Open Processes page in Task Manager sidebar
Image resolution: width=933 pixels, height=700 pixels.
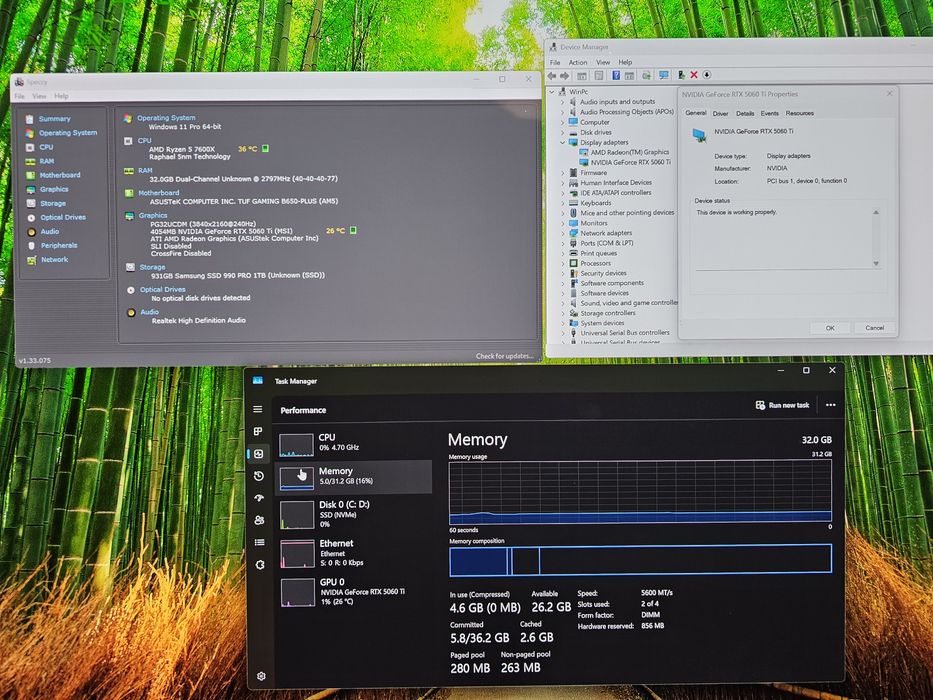click(x=258, y=432)
